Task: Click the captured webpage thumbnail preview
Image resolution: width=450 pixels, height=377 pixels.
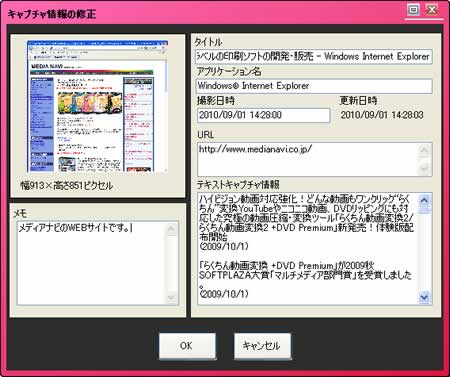Action: click(97, 106)
